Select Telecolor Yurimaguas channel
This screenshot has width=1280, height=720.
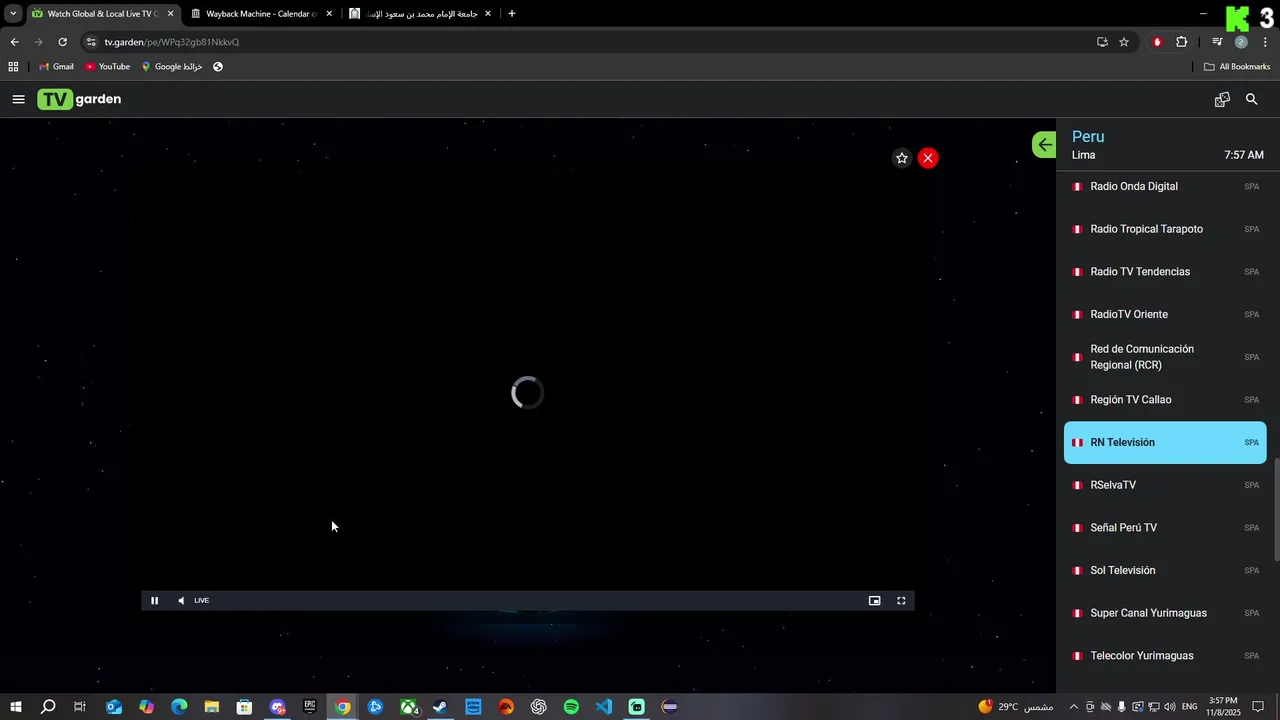[x=1165, y=656]
